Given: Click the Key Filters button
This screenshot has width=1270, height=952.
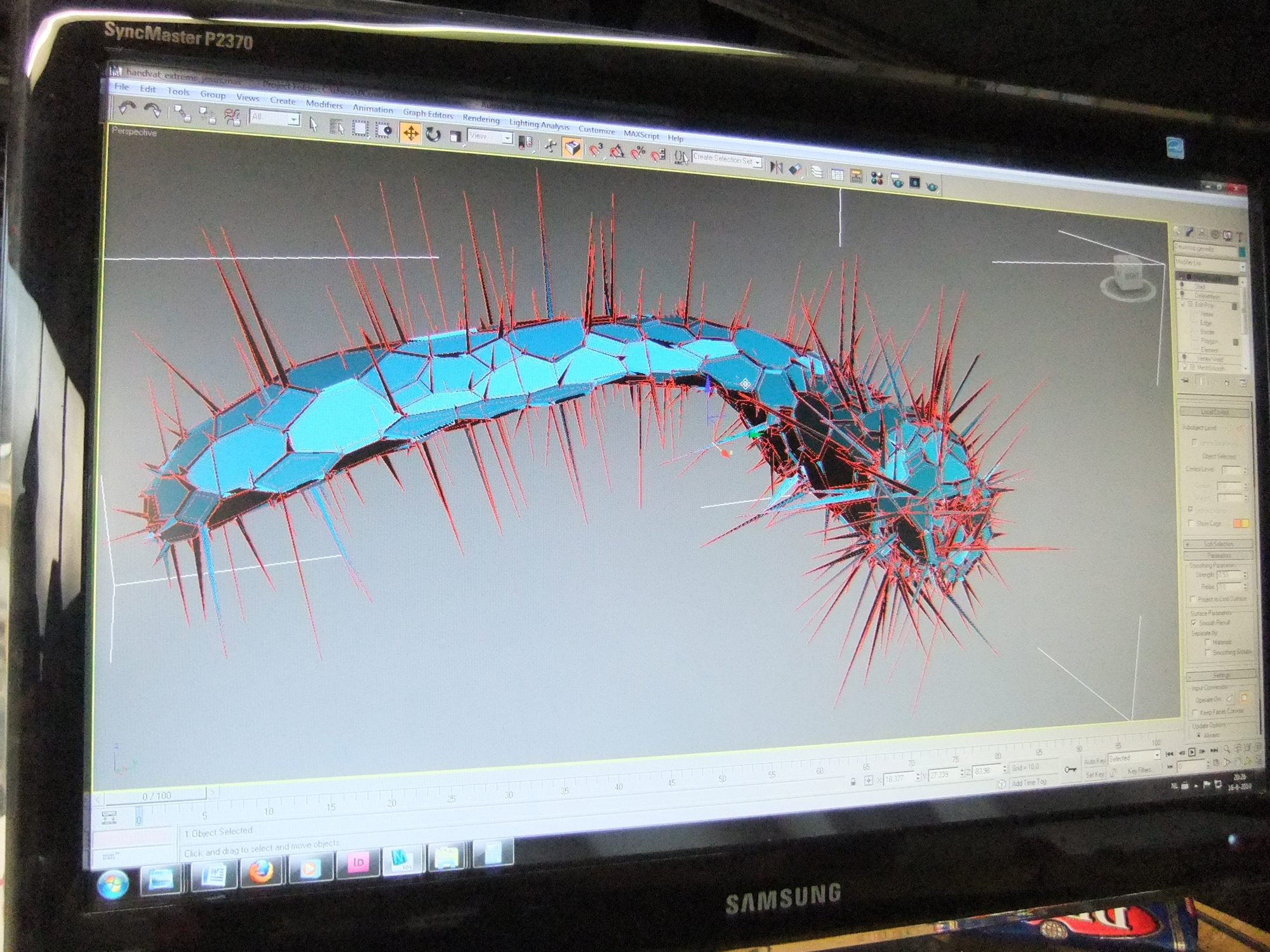Looking at the screenshot, I should click(x=1139, y=771).
